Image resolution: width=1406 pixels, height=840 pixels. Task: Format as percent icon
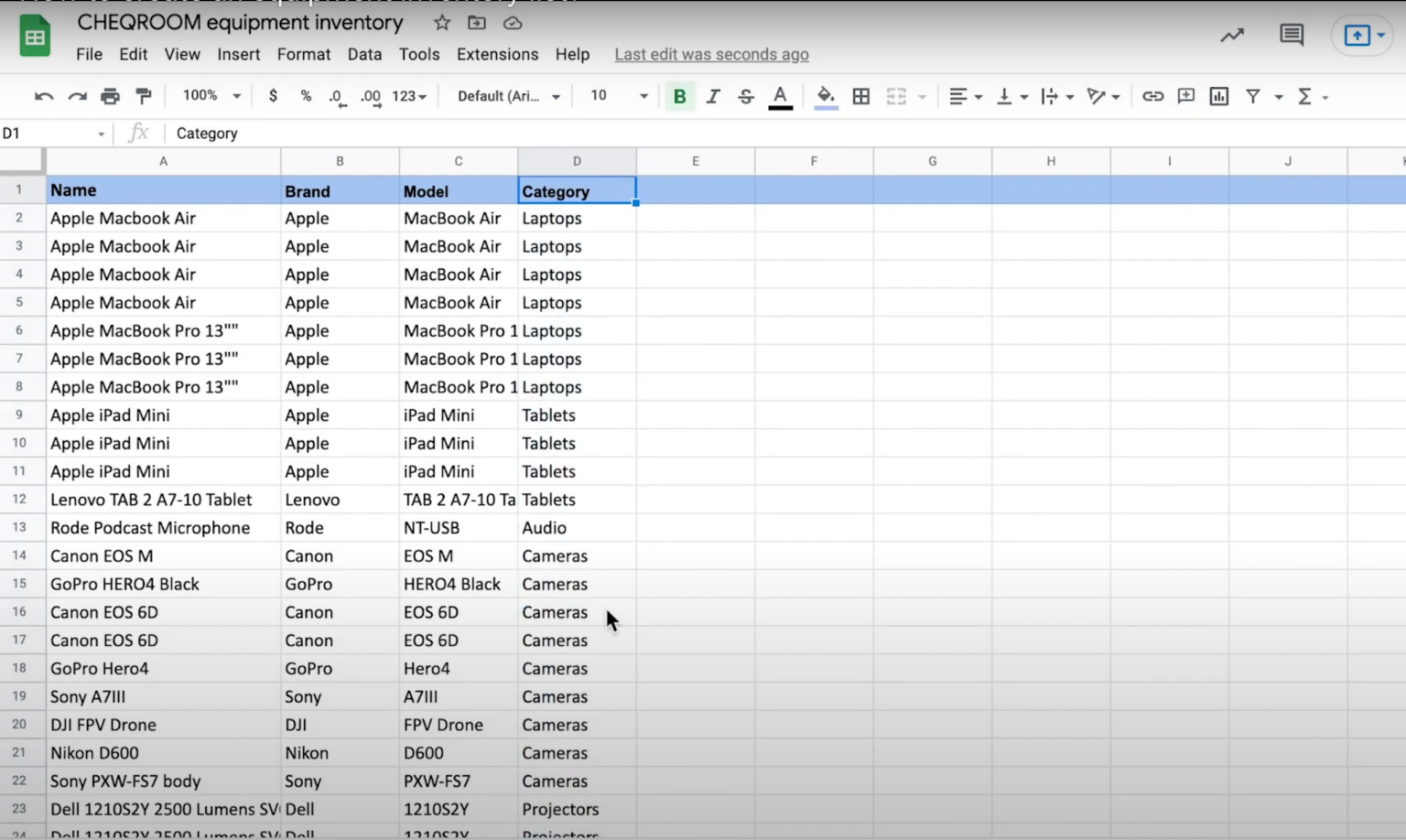[306, 96]
